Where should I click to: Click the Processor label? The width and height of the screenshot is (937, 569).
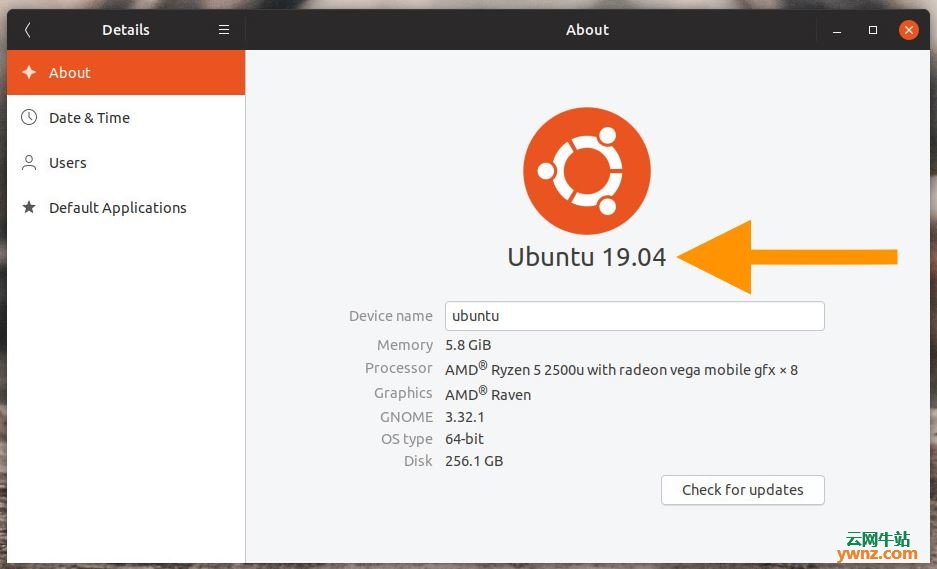pyautogui.click(x=399, y=368)
